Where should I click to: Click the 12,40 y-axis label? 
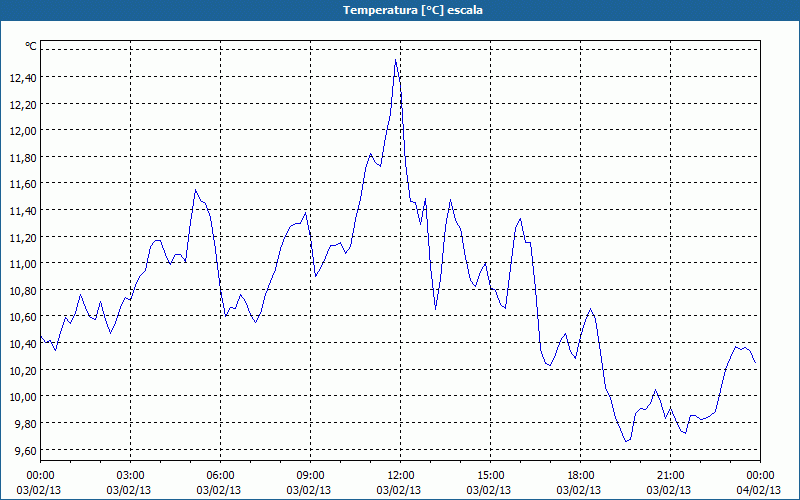23,78
